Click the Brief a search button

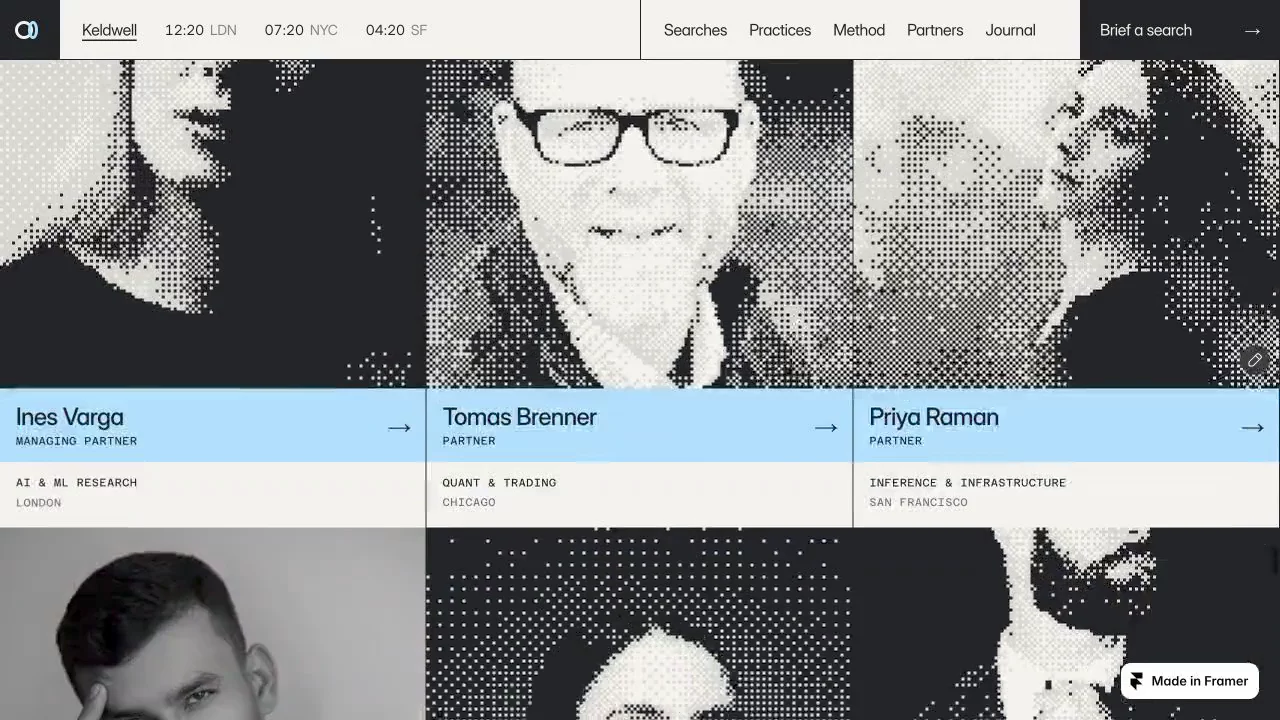(1180, 30)
